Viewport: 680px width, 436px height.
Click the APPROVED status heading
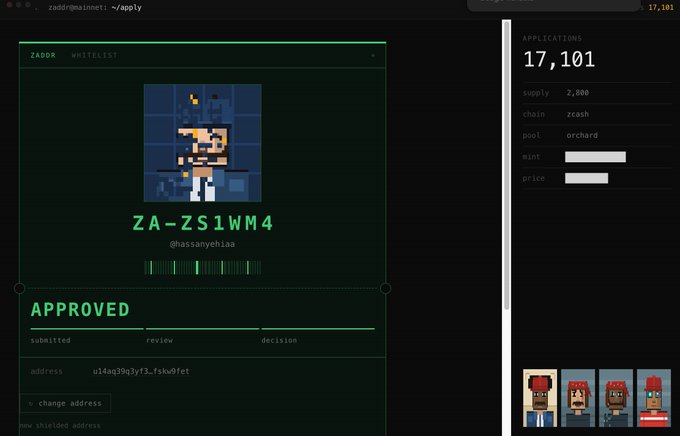point(80,310)
